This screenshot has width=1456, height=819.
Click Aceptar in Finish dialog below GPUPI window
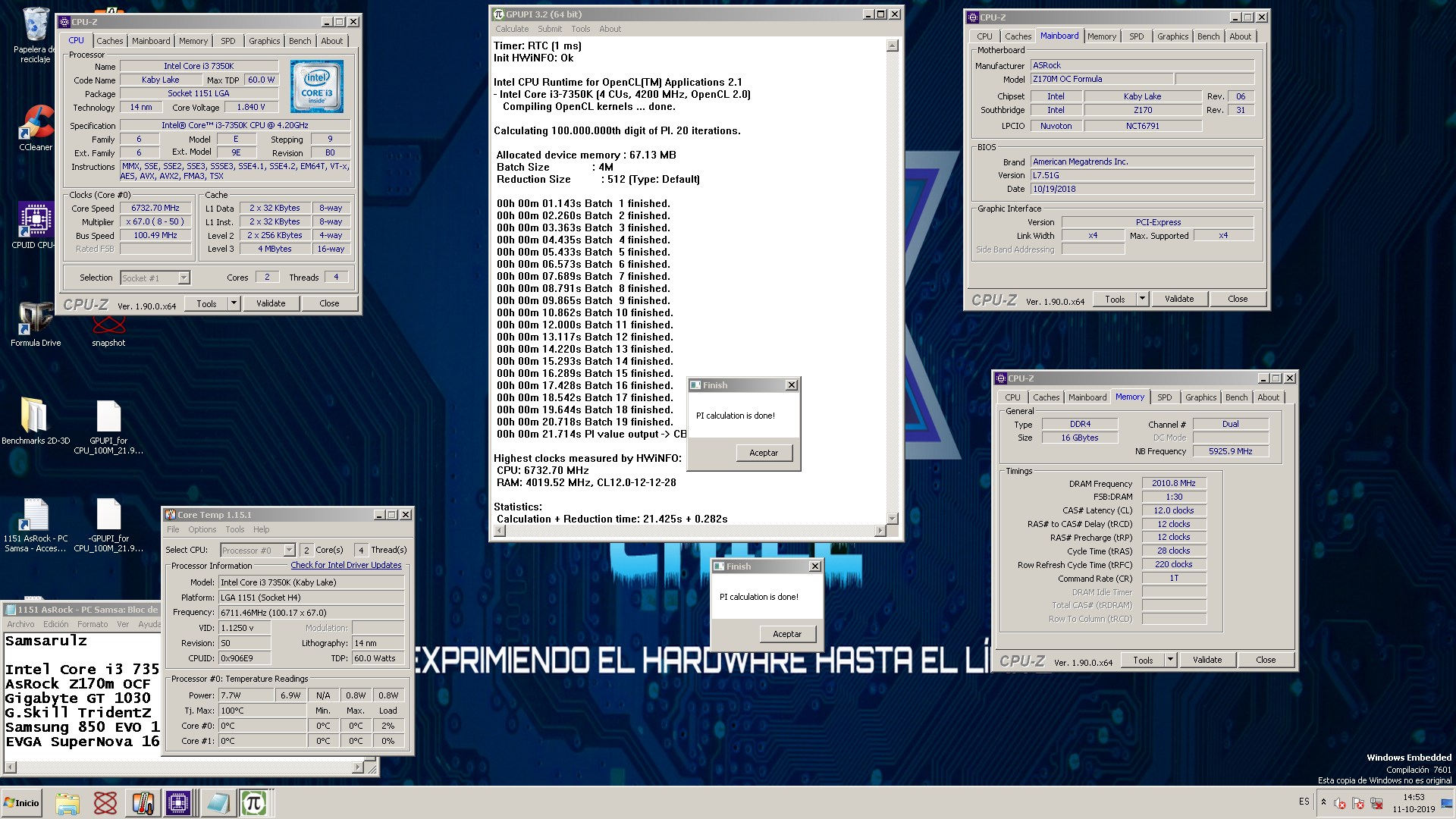pyautogui.click(x=787, y=634)
